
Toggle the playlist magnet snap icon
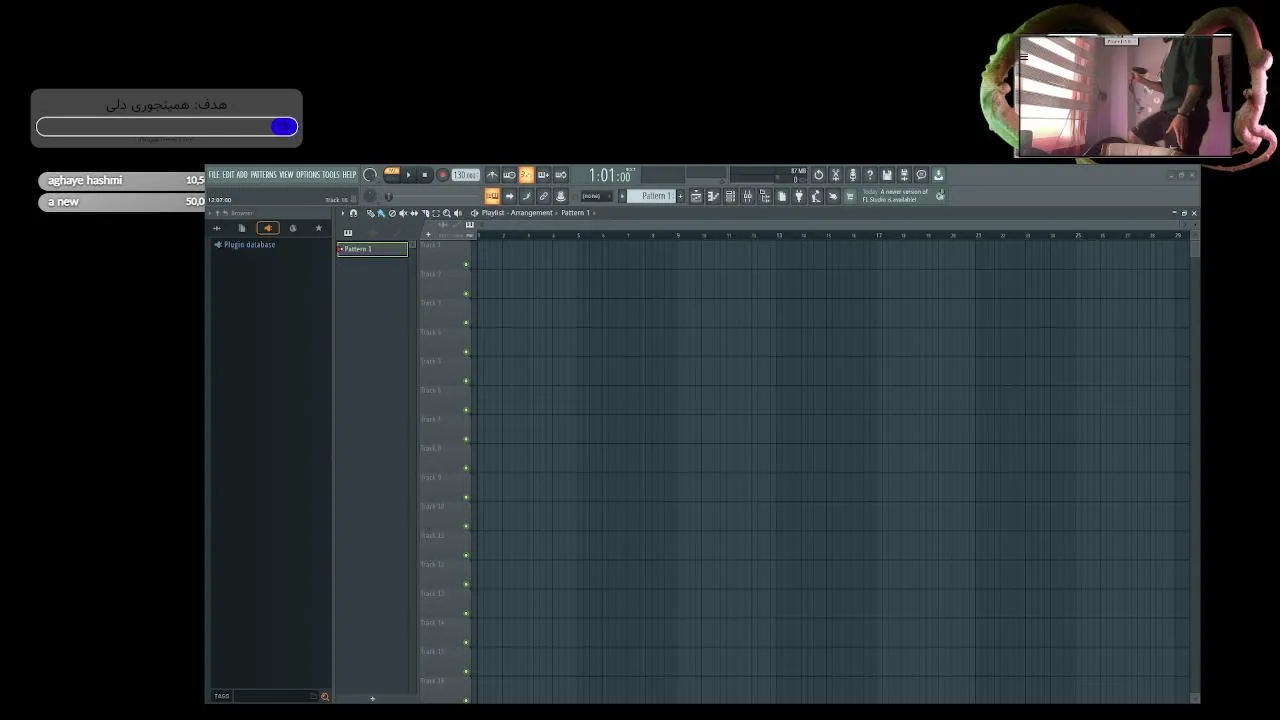tap(353, 213)
